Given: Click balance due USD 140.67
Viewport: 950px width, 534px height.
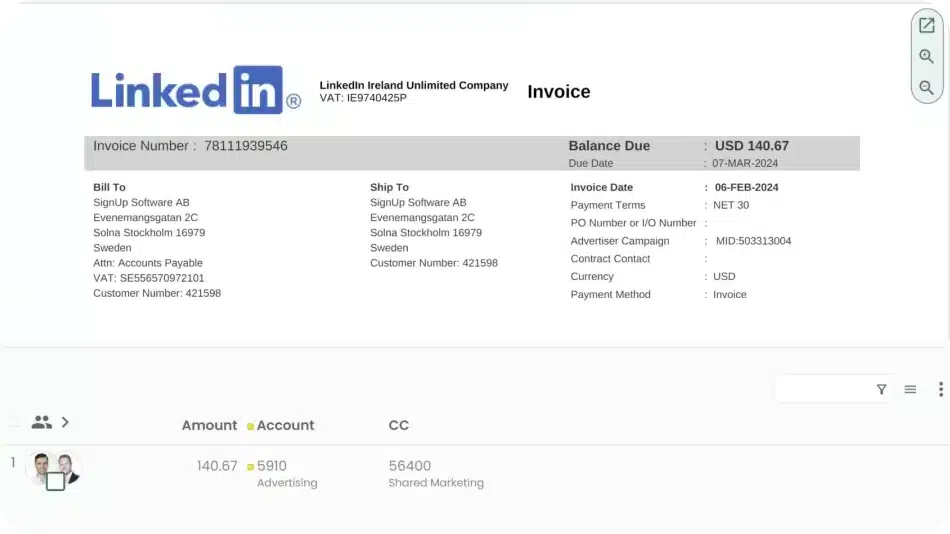Looking at the screenshot, I should tap(752, 146).
